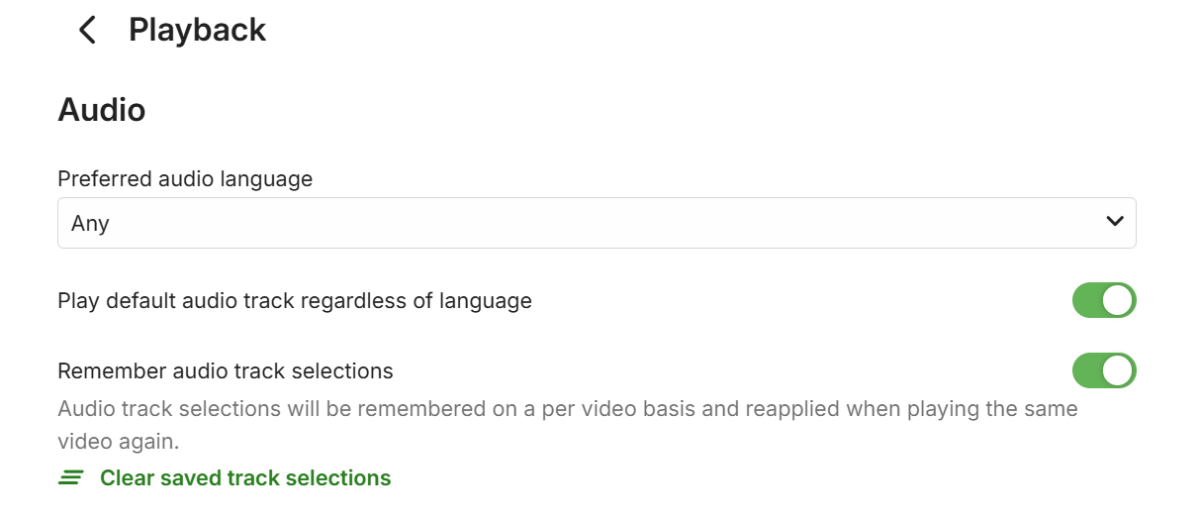
Task: Click the white knob of the Play default toggle
Action: click(x=1119, y=300)
